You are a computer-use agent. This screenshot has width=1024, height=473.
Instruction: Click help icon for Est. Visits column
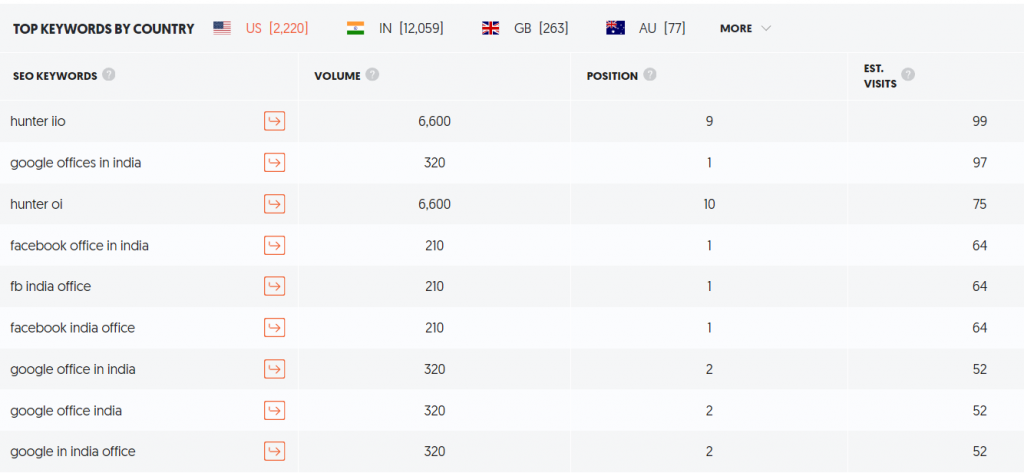(908, 74)
